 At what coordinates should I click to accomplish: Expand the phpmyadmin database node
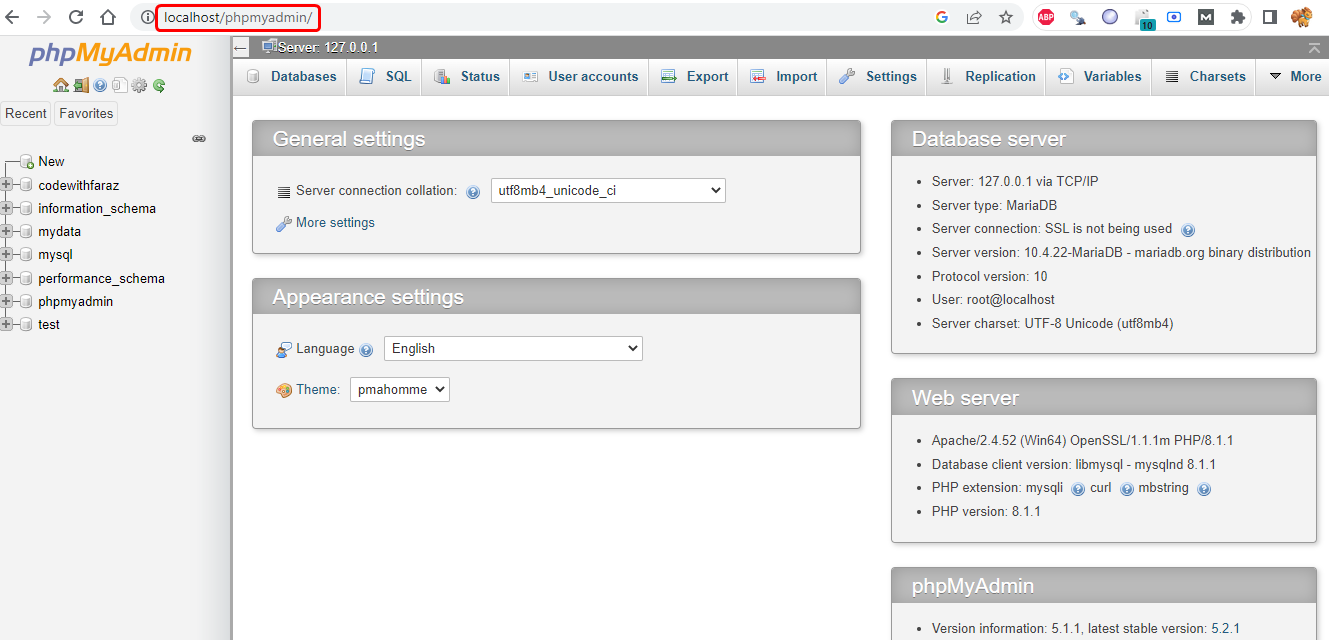coord(7,301)
